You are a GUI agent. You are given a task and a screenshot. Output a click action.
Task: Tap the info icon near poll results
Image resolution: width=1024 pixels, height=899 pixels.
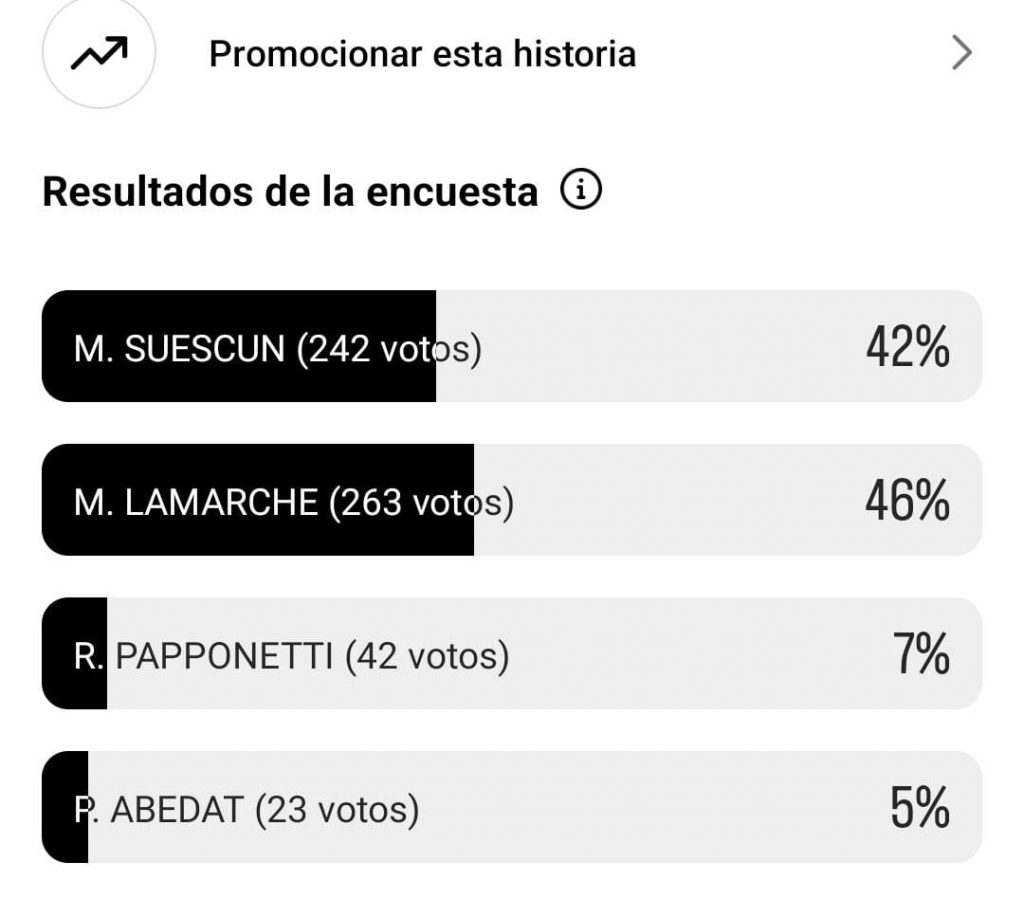coord(581,188)
